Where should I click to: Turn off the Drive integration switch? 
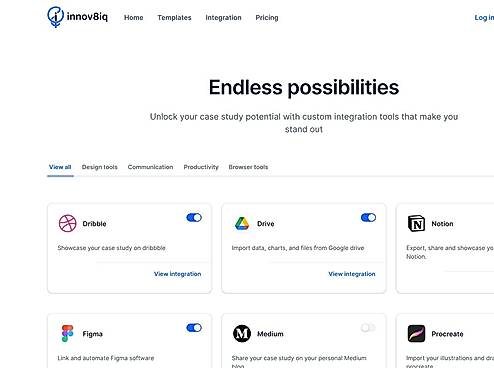tap(368, 218)
